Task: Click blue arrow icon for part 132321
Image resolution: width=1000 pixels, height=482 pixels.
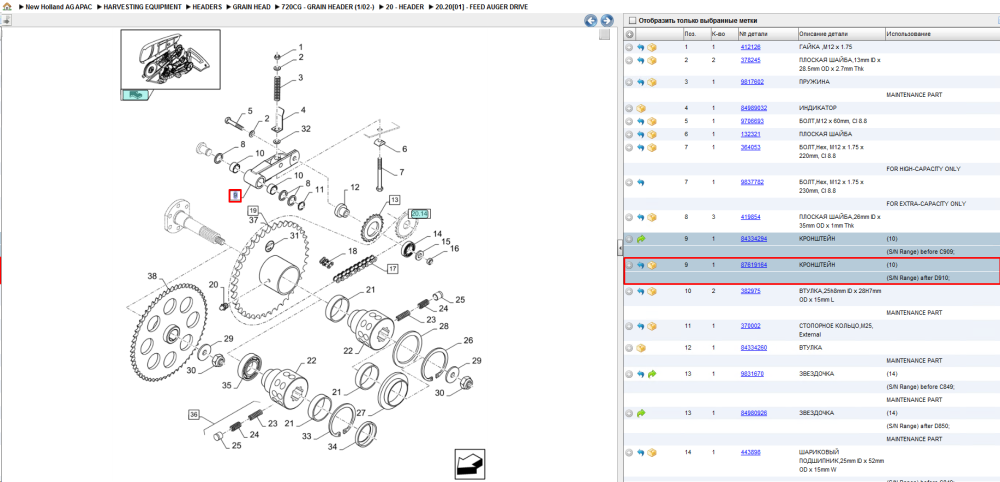Action: 640,135
